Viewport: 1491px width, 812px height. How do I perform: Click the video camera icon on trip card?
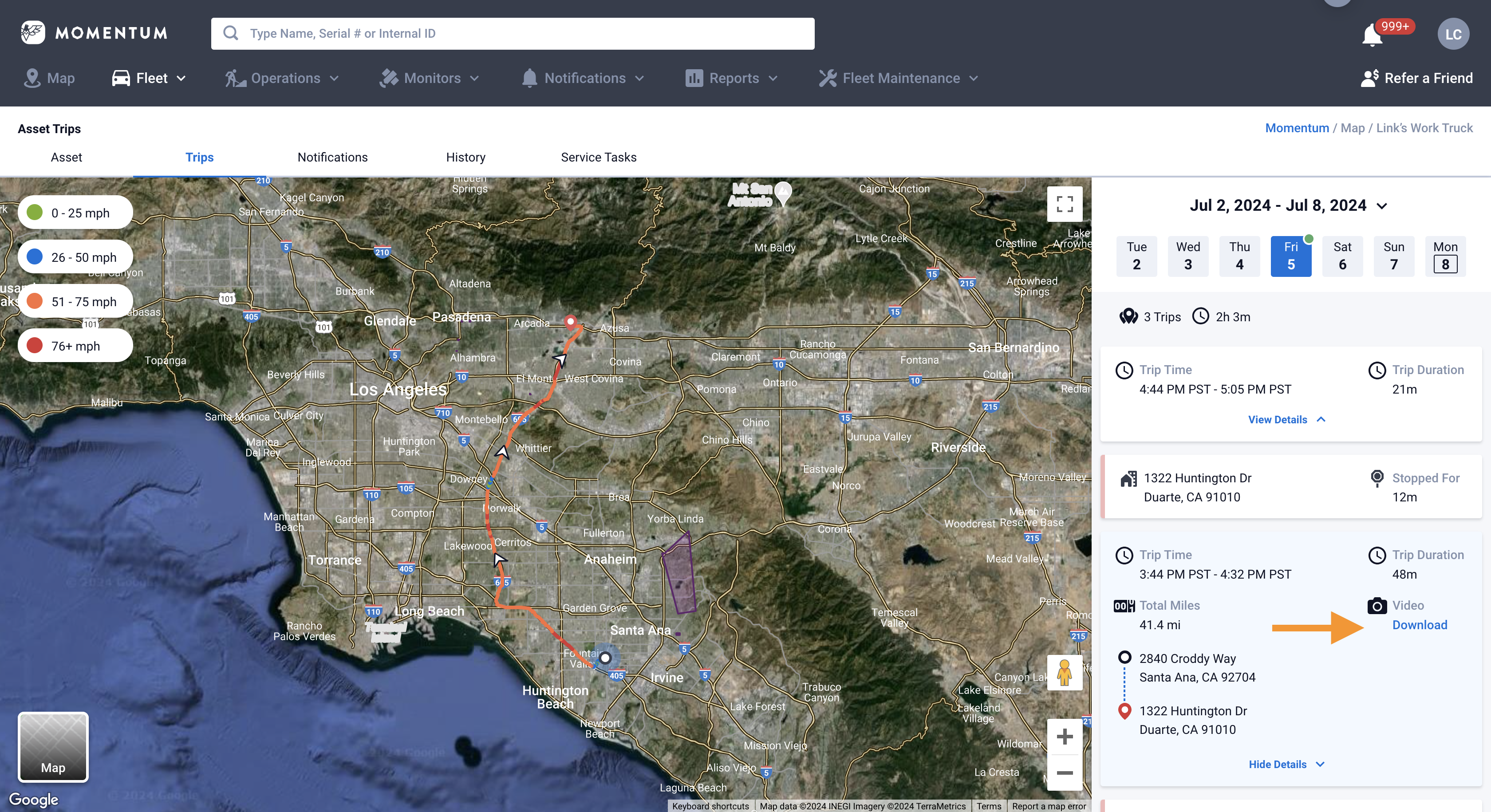pos(1376,605)
